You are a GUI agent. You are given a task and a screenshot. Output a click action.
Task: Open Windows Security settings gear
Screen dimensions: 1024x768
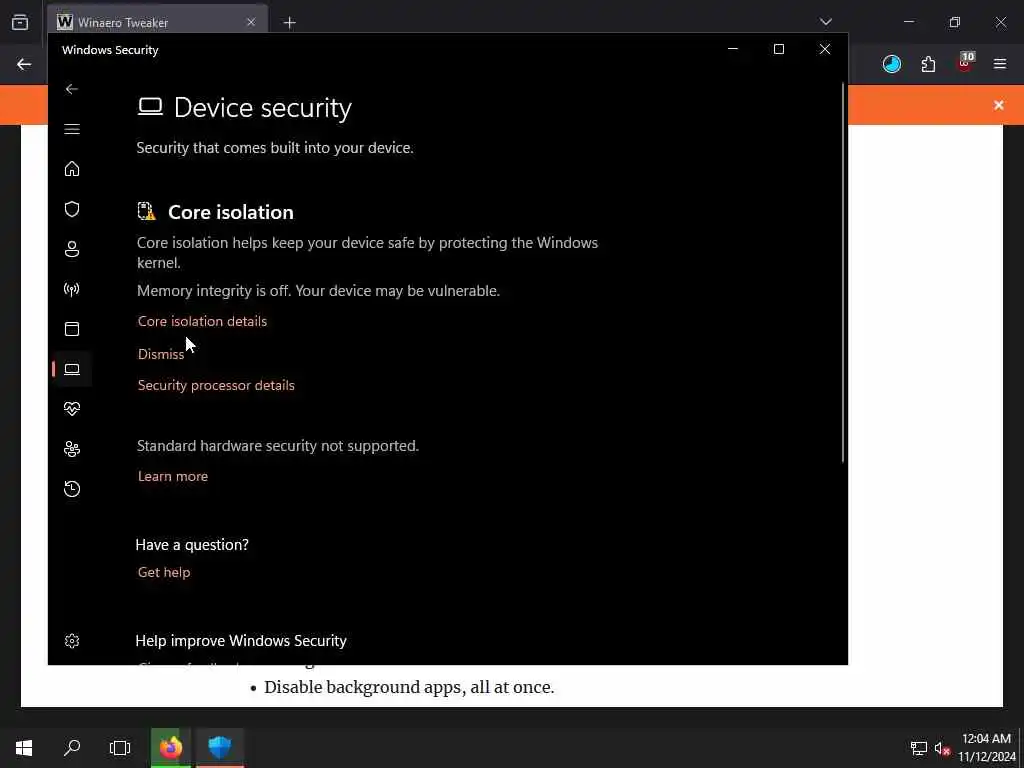[x=72, y=641]
